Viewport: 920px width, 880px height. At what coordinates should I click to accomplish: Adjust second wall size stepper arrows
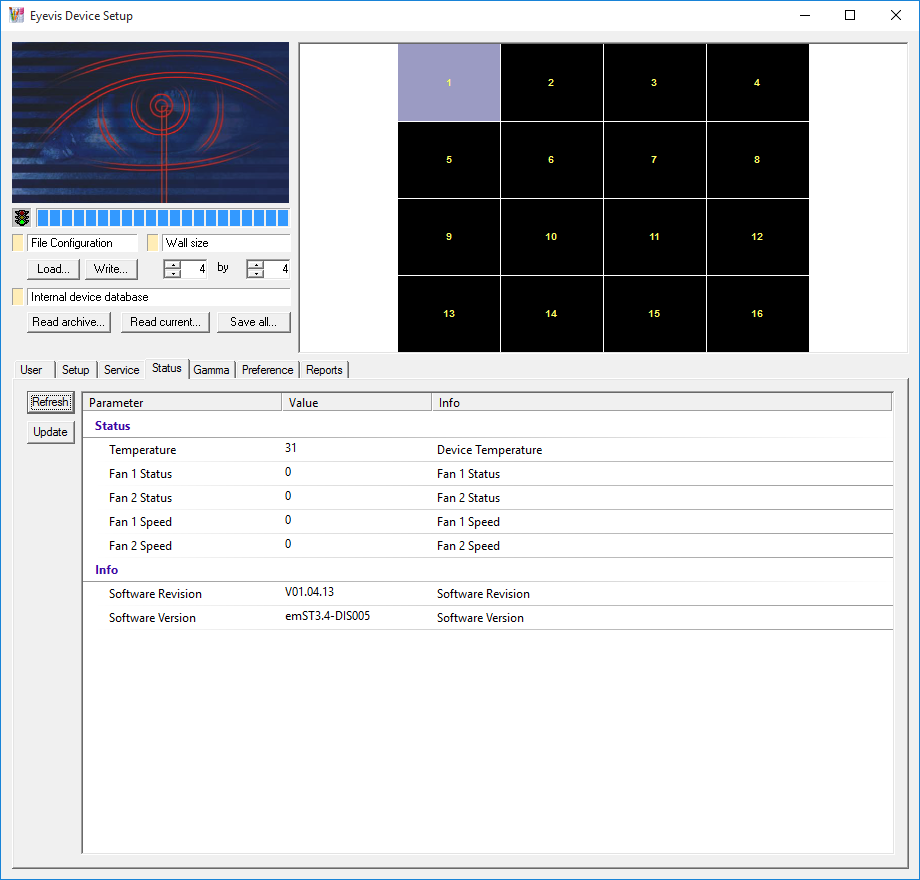click(x=255, y=269)
